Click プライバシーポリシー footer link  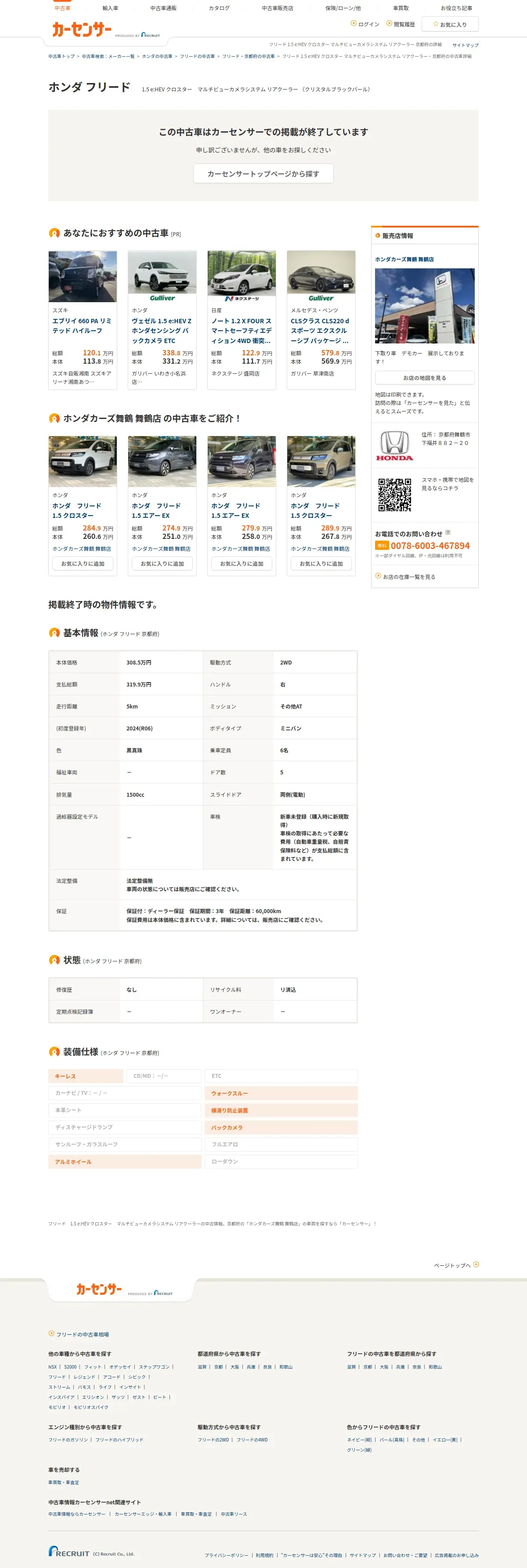[x=226, y=1555]
